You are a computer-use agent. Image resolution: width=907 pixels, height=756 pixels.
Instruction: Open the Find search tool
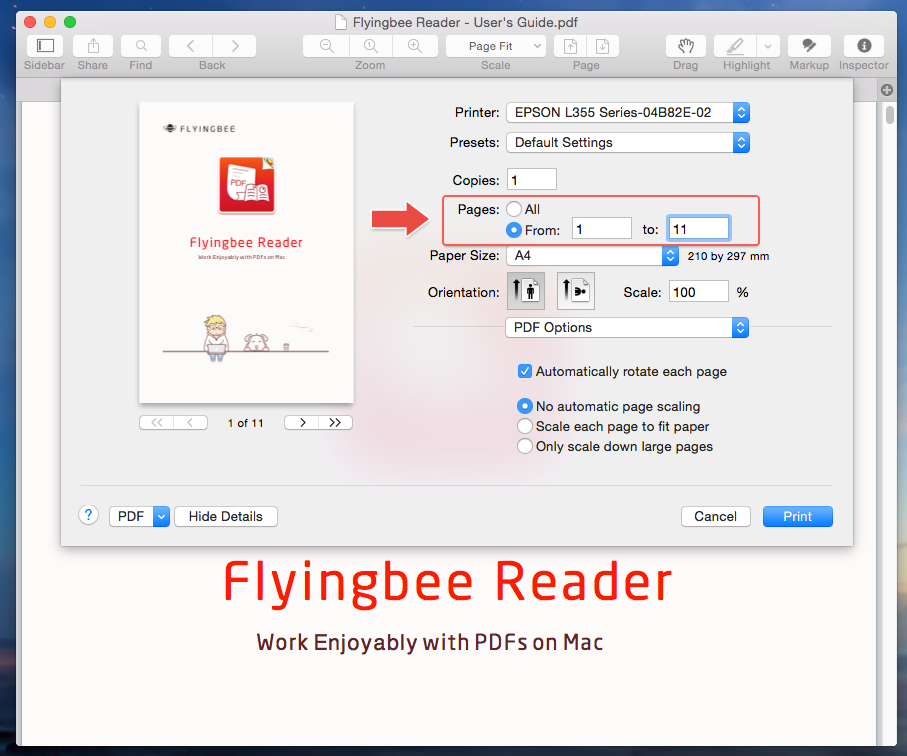pos(141,46)
